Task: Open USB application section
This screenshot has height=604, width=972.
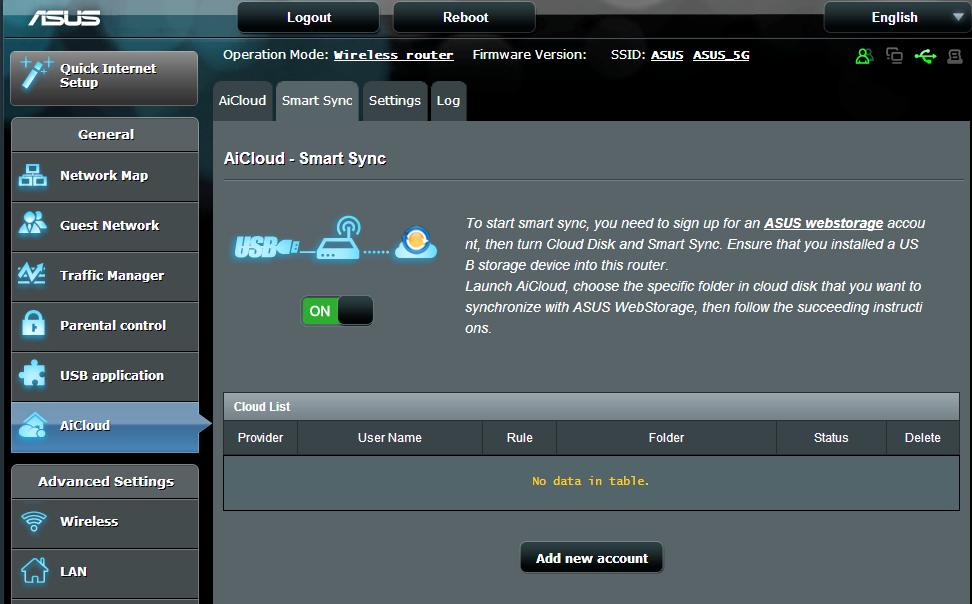Action: 105,376
